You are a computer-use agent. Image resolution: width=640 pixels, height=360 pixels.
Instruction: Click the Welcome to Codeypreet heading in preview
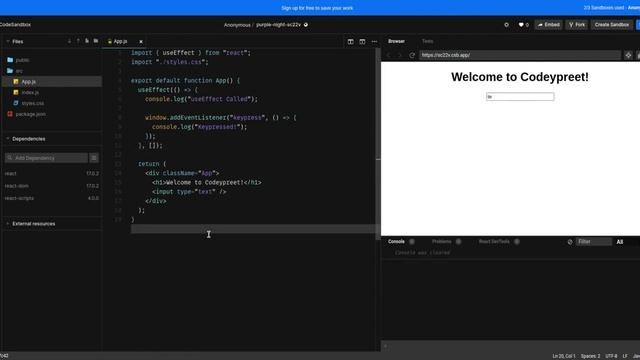click(520, 77)
